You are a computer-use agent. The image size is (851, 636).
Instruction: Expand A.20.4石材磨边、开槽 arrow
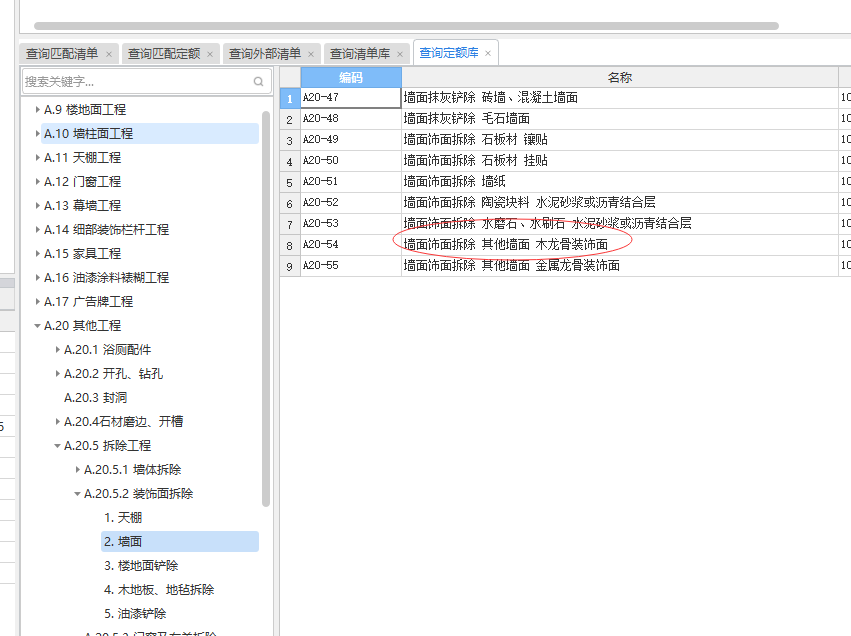point(58,421)
